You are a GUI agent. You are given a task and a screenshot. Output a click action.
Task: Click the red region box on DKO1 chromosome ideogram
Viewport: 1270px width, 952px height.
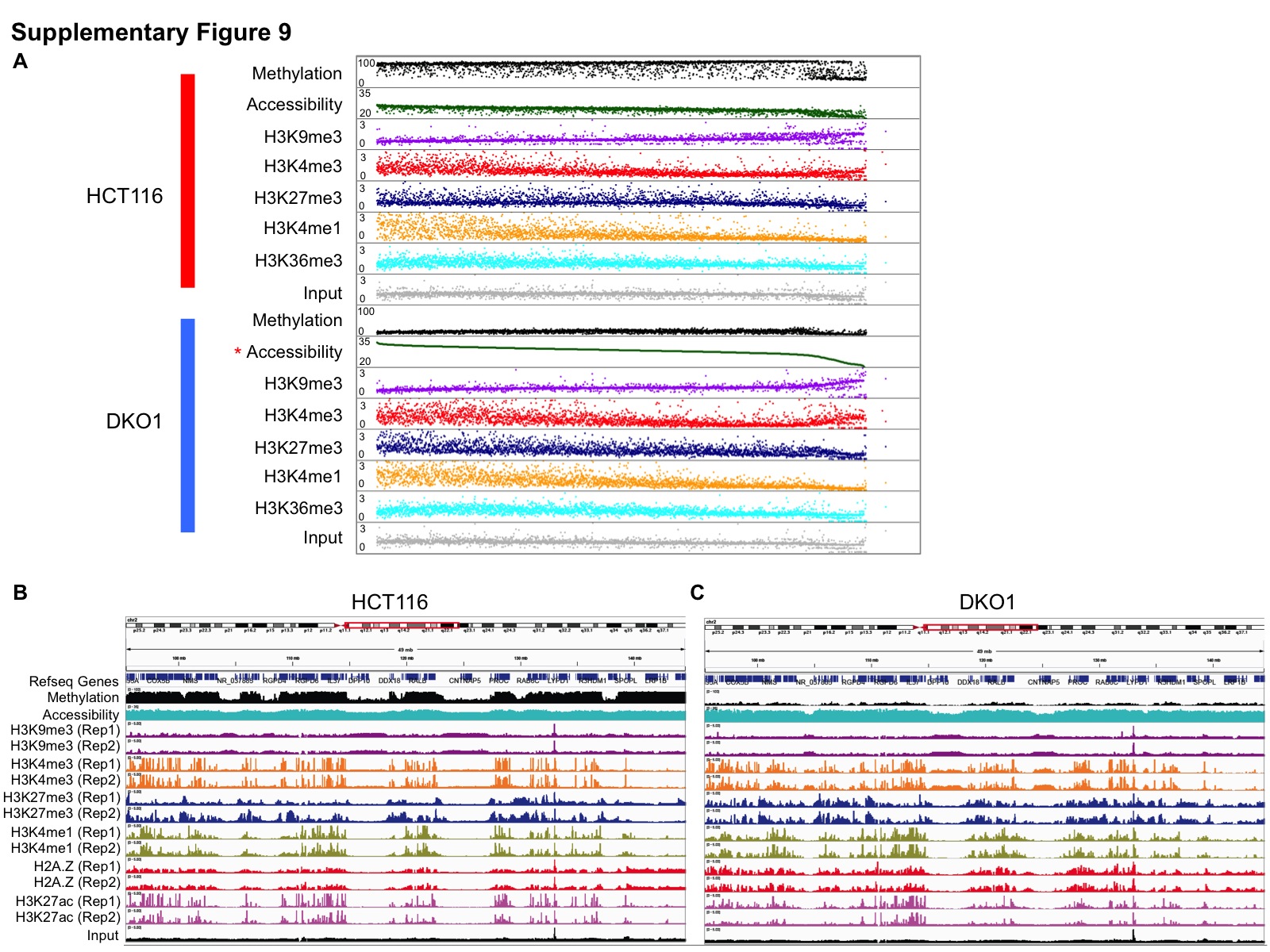coord(980,627)
